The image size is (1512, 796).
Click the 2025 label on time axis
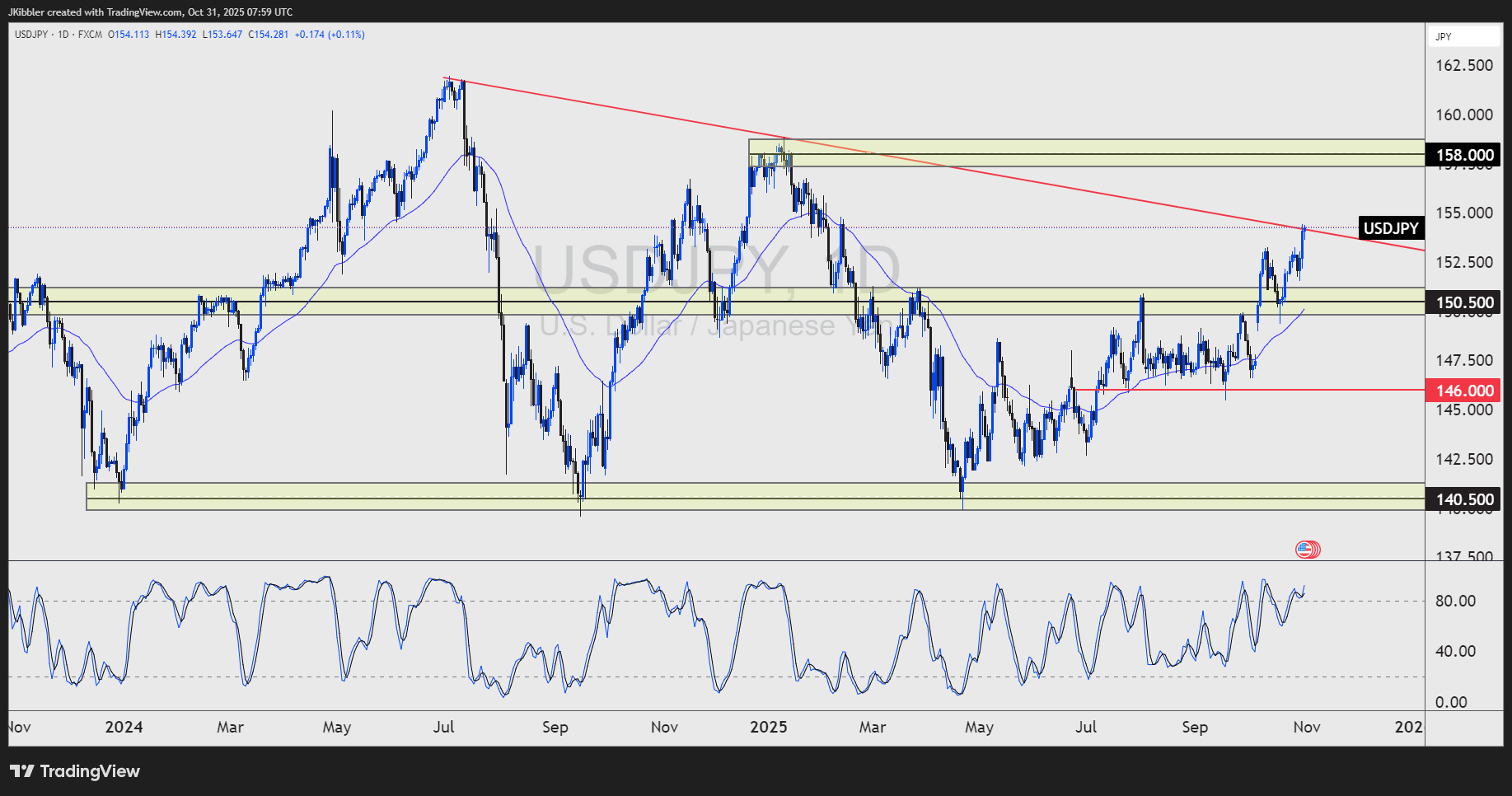point(770,728)
